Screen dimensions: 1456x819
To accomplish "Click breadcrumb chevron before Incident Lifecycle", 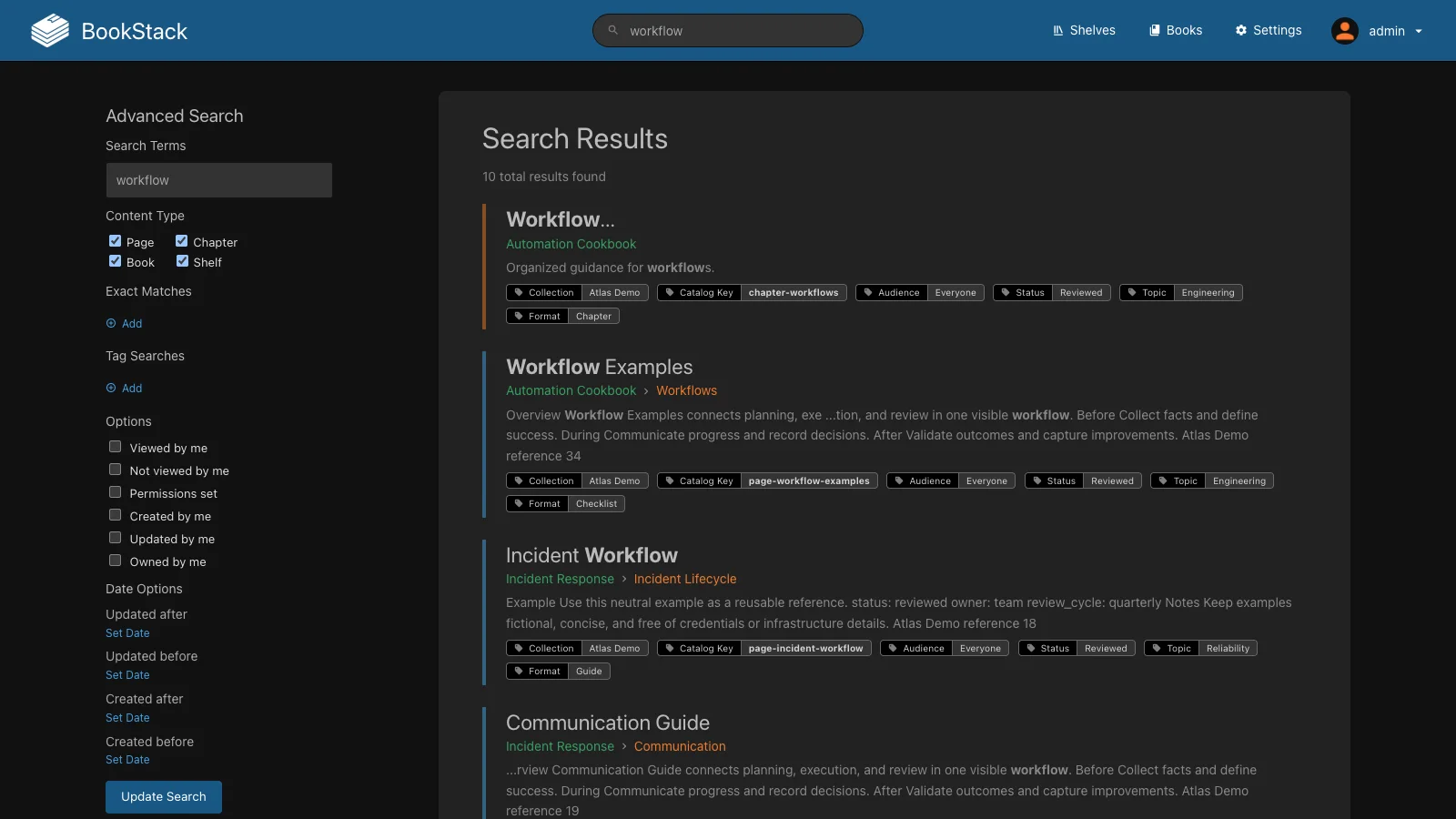I will [624, 579].
